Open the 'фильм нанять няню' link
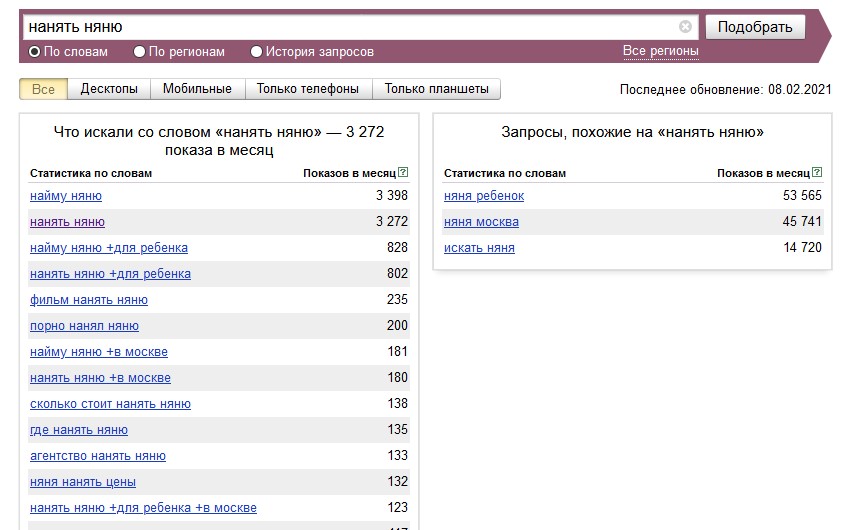 [89, 300]
